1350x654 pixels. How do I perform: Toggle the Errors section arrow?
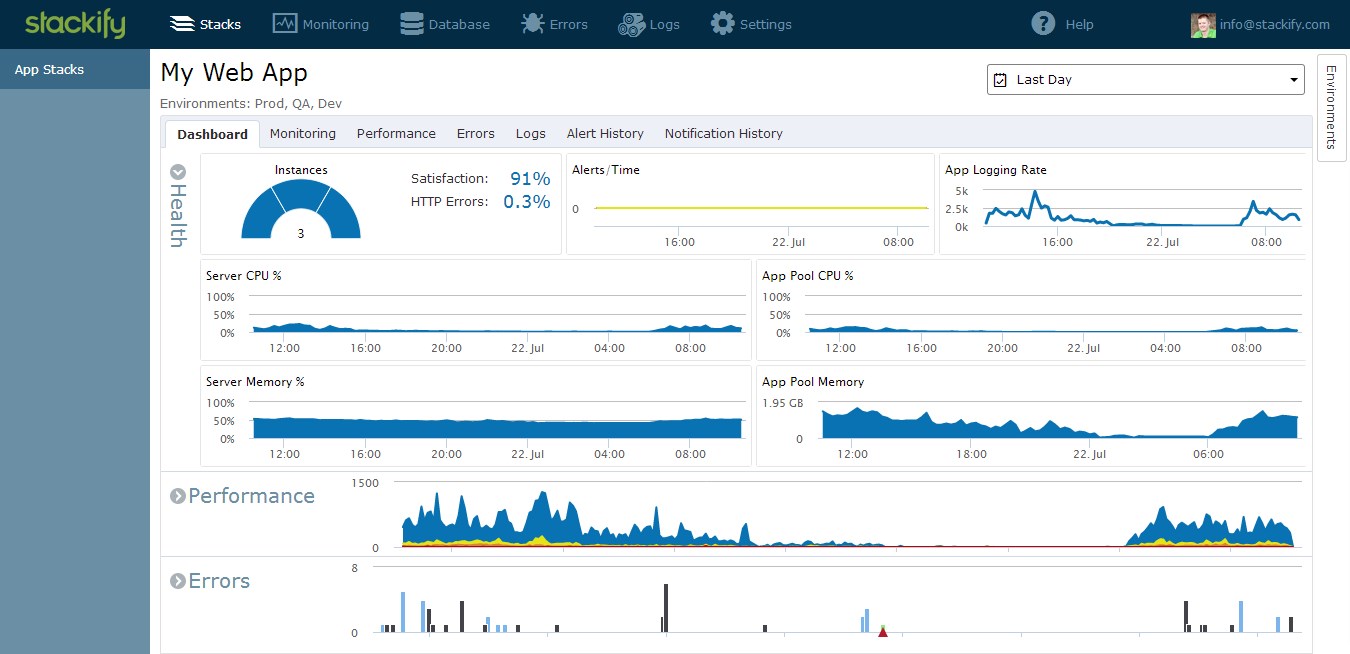pos(178,581)
